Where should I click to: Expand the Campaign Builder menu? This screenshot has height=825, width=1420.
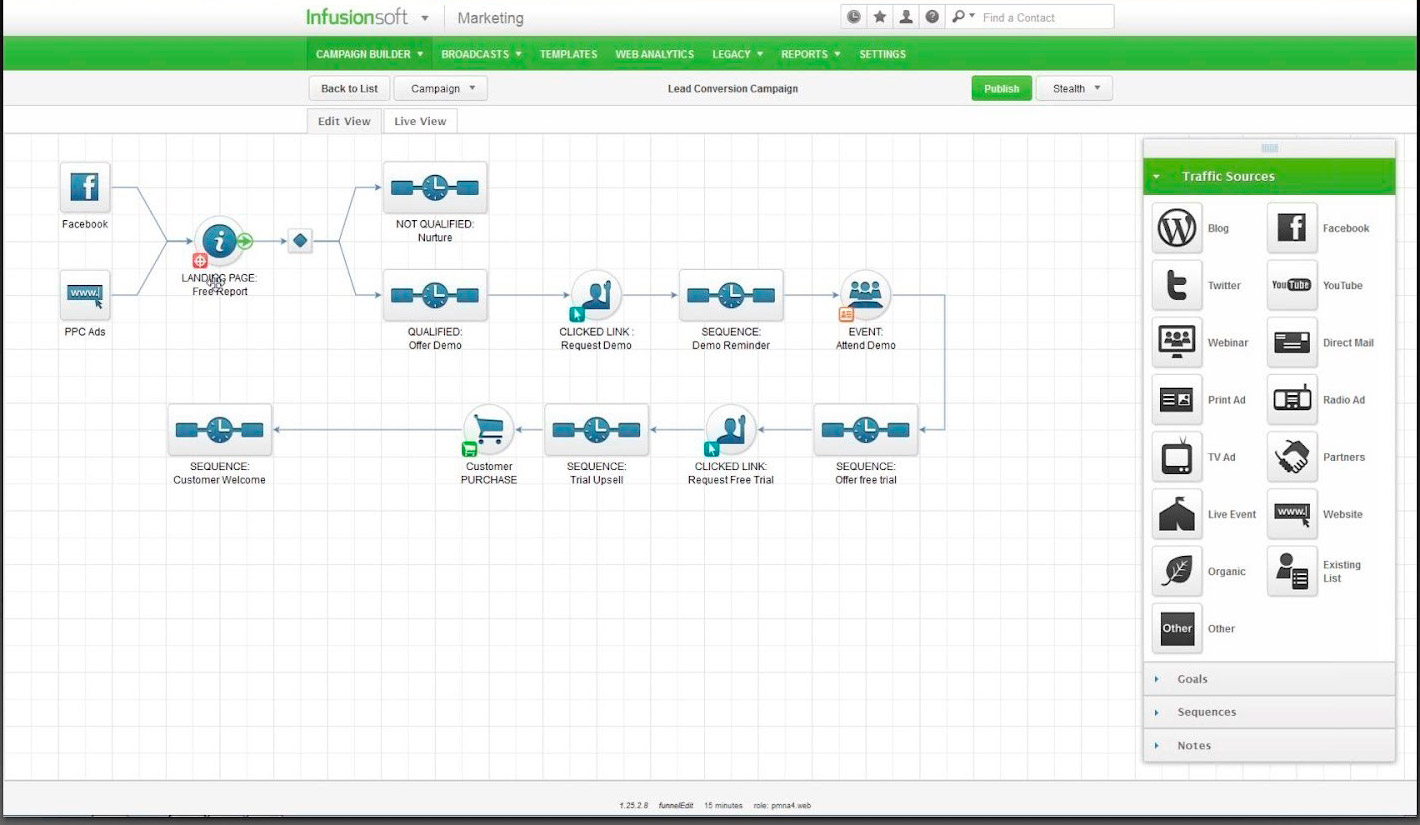click(370, 54)
